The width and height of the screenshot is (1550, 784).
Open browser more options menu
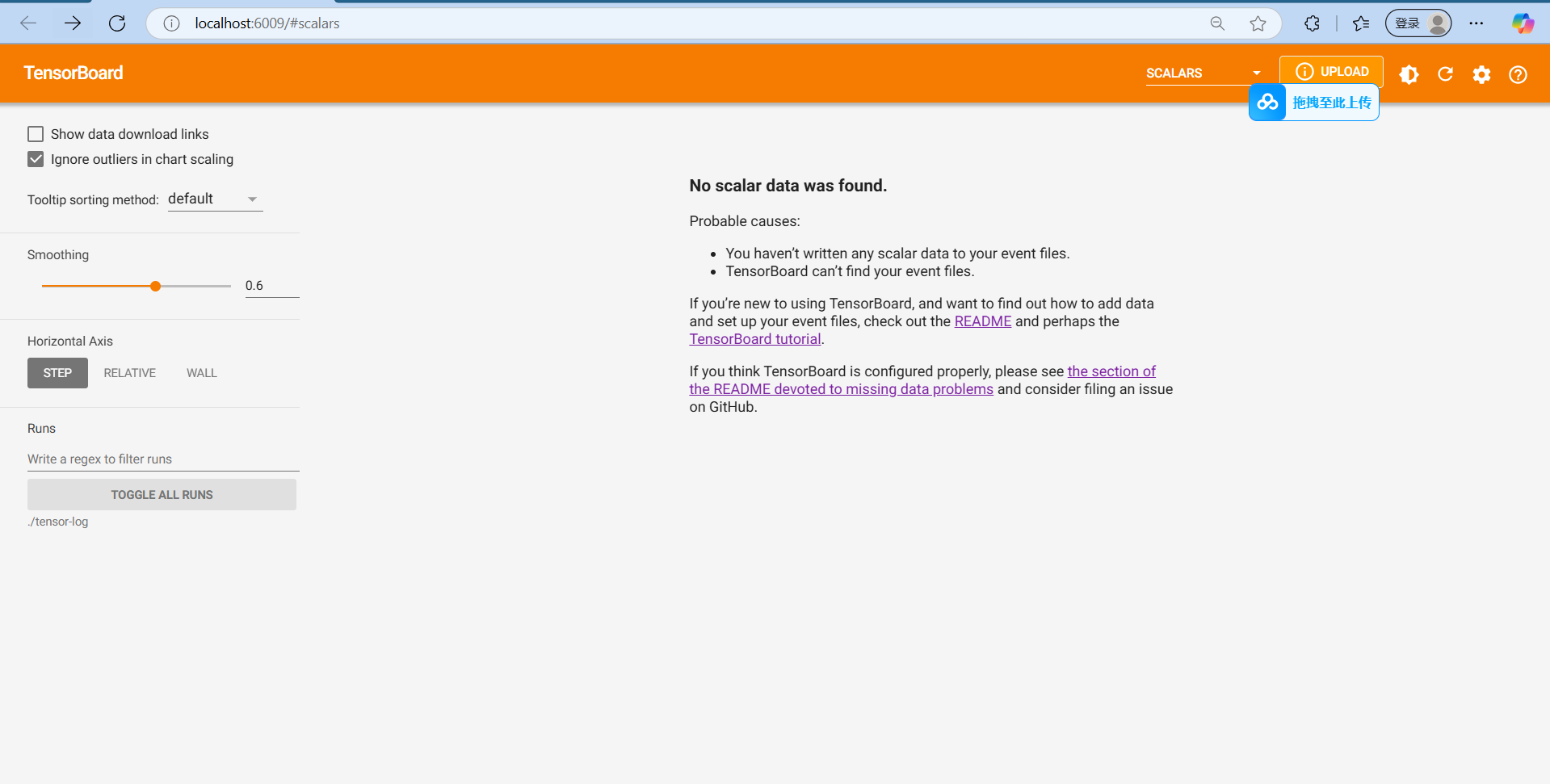click(x=1476, y=23)
